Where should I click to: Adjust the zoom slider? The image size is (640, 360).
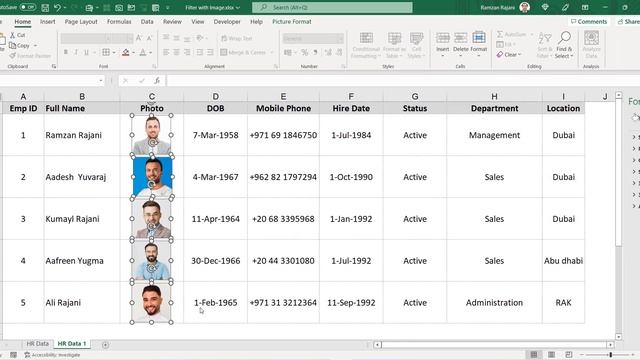611,355
